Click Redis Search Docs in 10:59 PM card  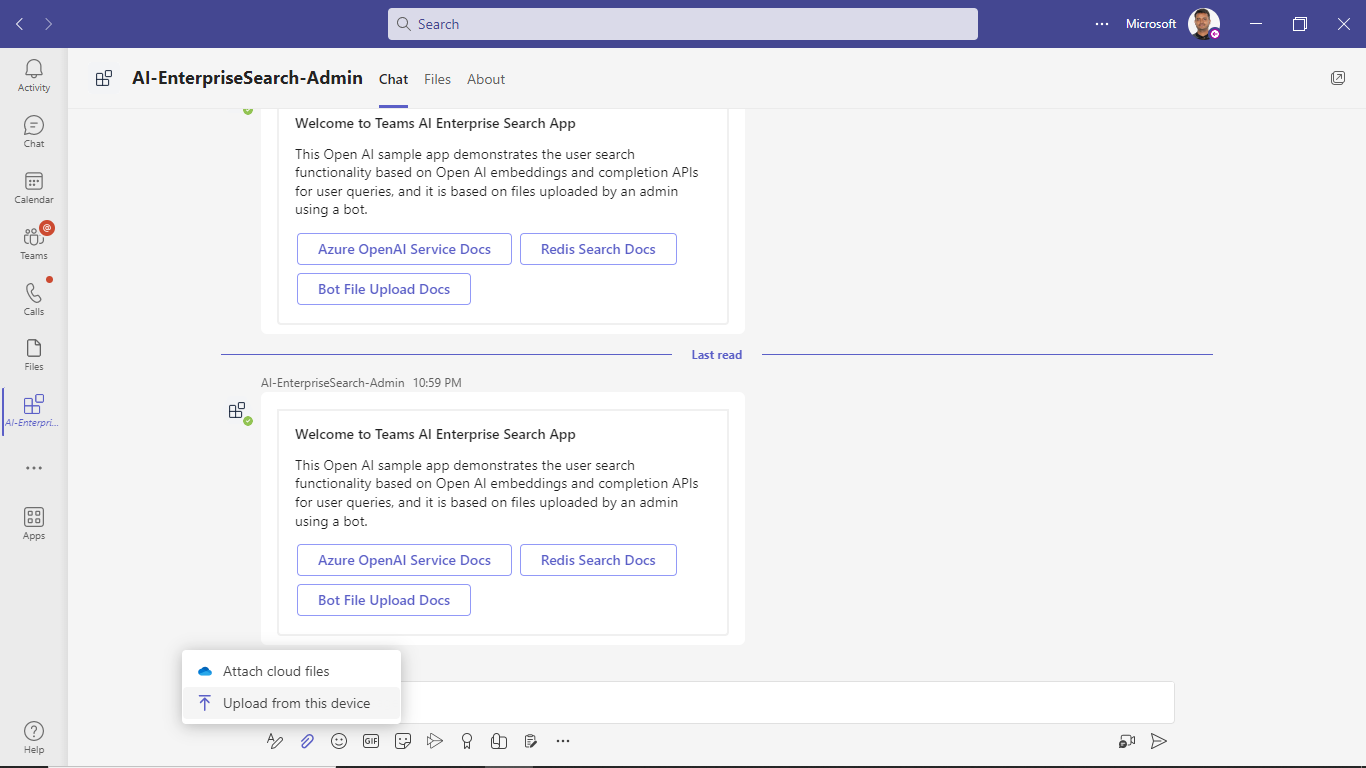point(598,560)
